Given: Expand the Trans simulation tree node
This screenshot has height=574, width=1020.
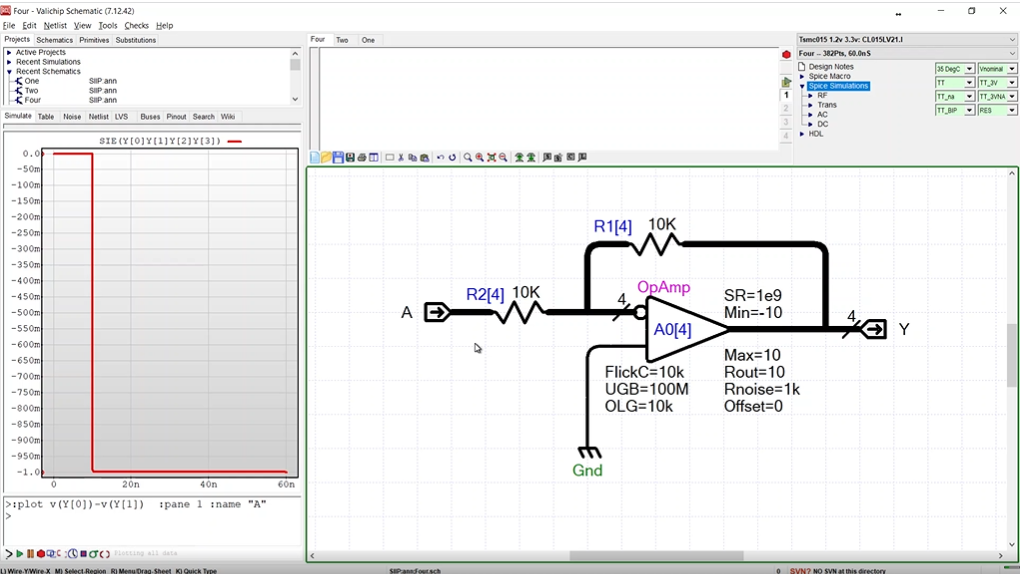Looking at the screenshot, I should pyautogui.click(x=811, y=105).
